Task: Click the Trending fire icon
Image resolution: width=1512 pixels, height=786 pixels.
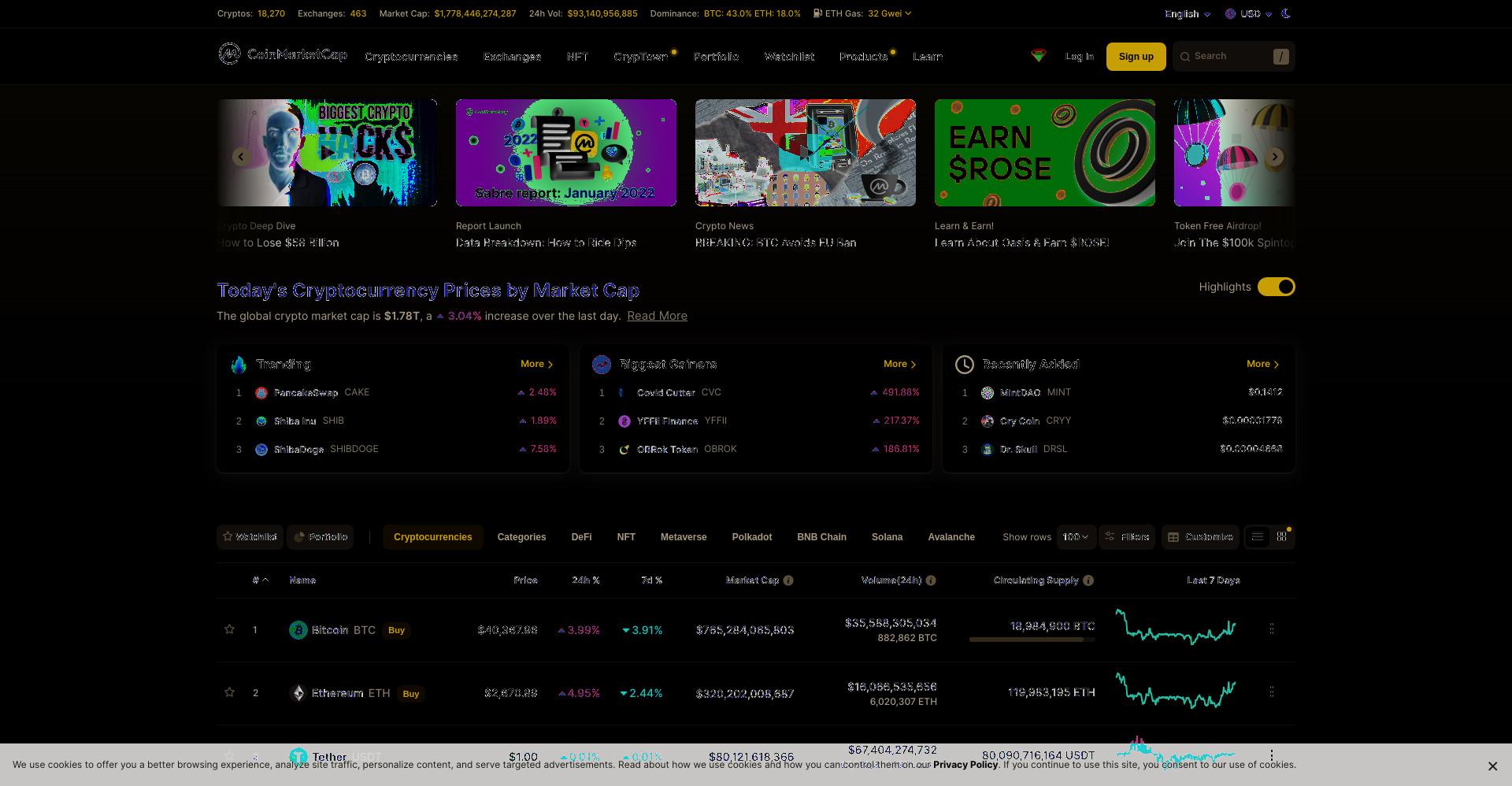Action: 239,364
